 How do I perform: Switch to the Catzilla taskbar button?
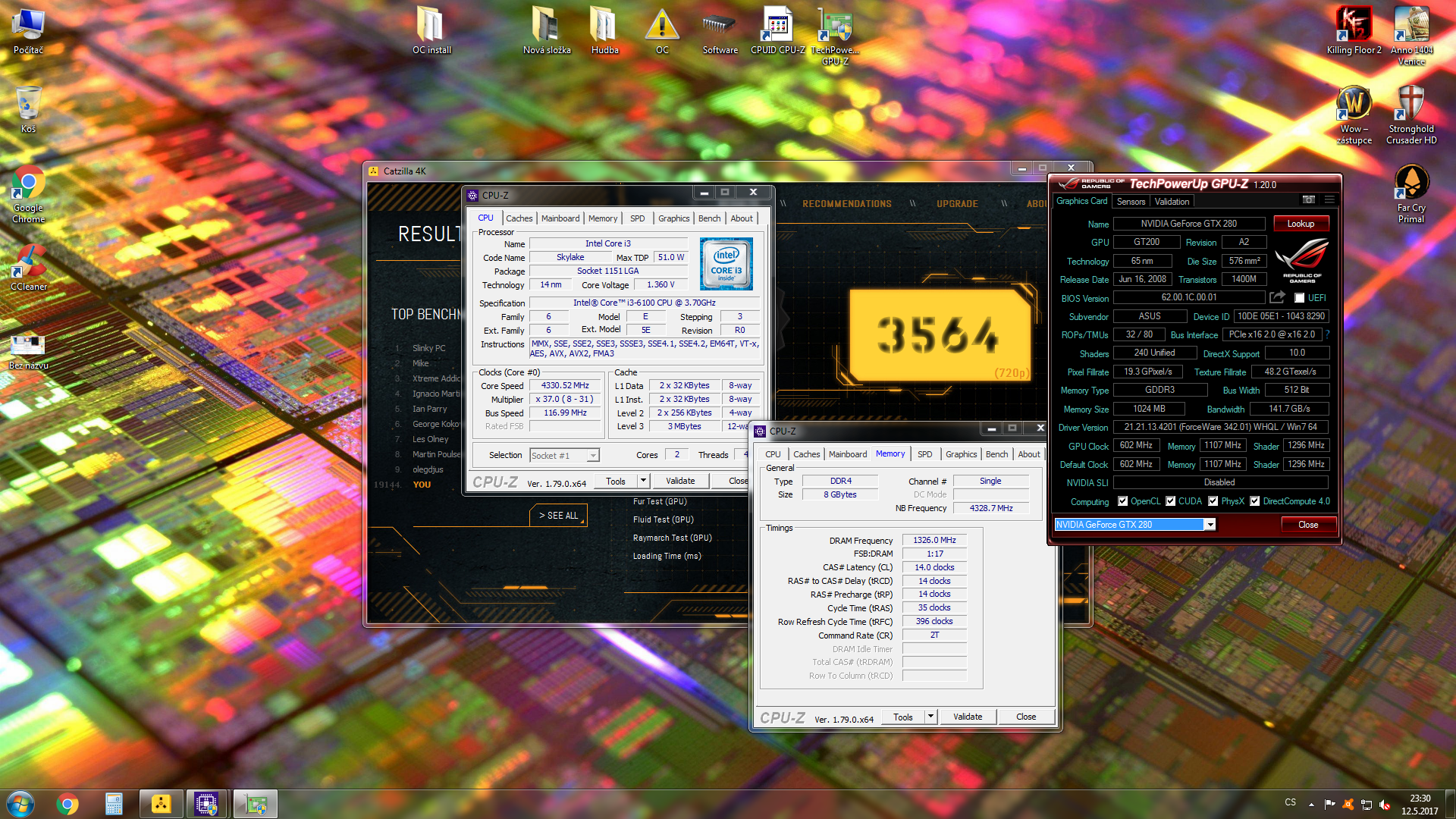pyautogui.click(x=161, y=804)
